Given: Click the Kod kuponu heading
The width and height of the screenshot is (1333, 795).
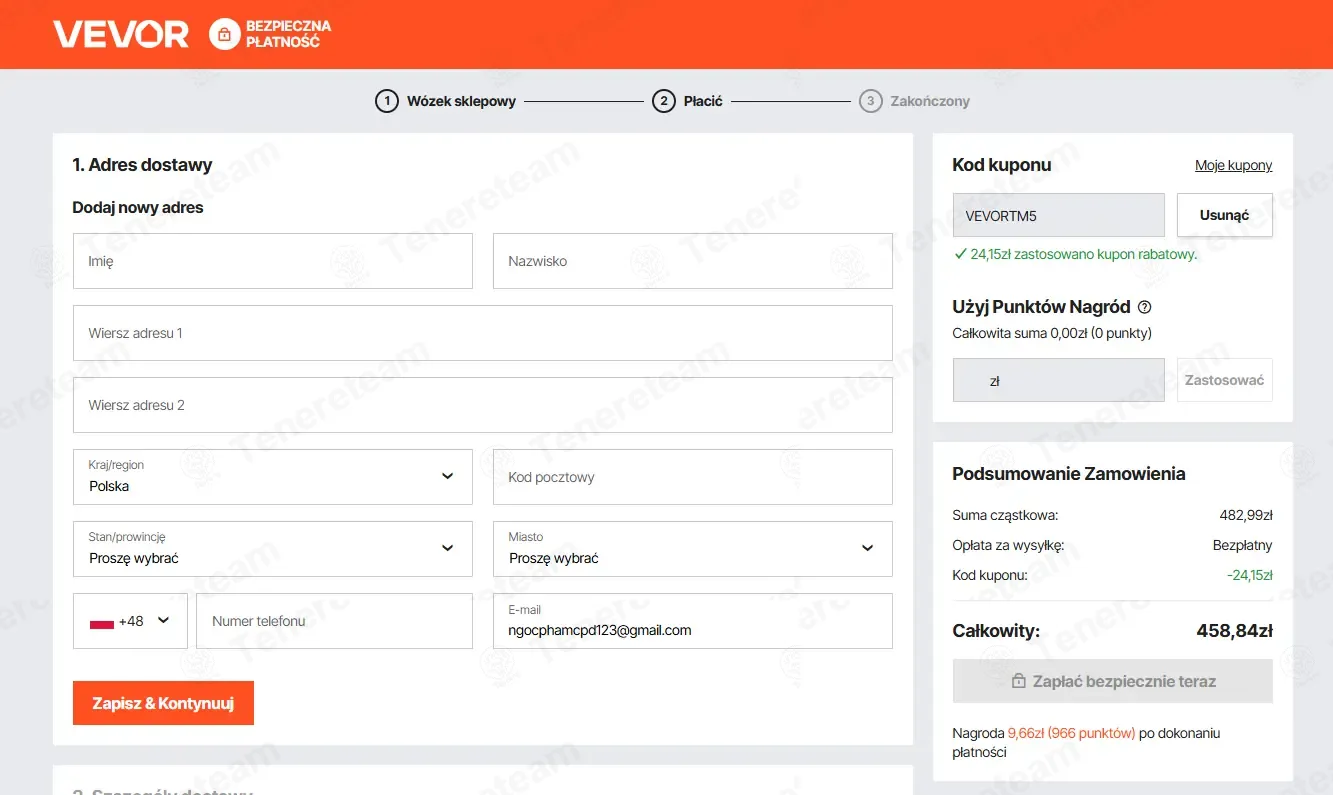Looking at the screenshot, I should tap(1002, 165).
